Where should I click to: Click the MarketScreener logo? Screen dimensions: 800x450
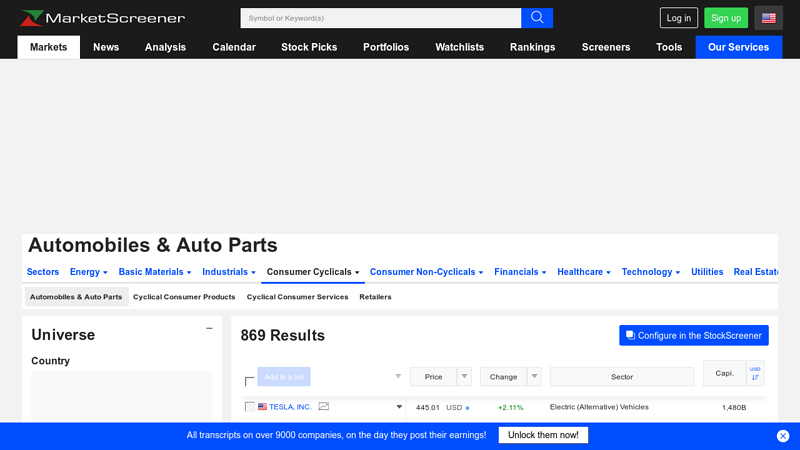[103, 18]
